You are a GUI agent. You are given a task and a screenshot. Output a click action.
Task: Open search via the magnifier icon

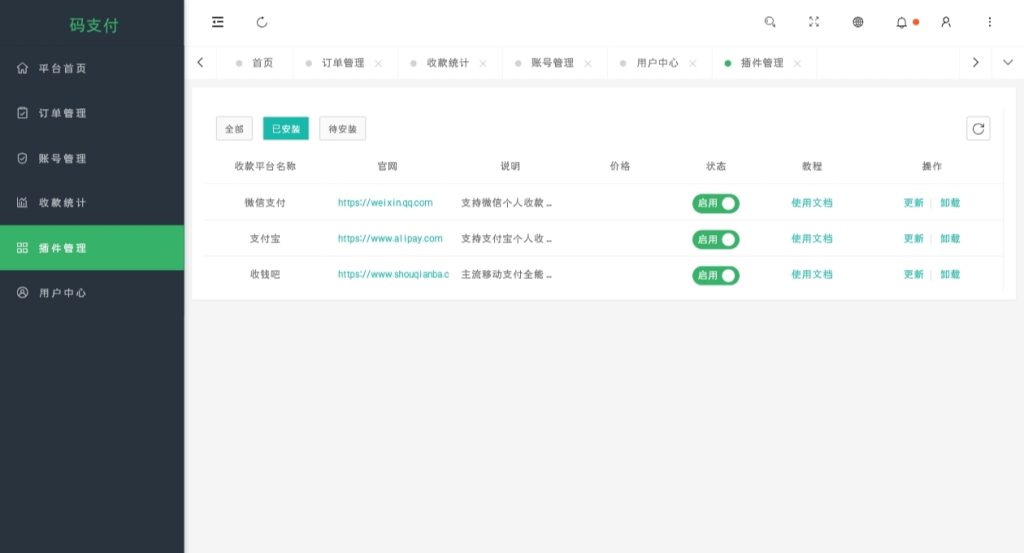pyautogui.click(x=770, y=22)
